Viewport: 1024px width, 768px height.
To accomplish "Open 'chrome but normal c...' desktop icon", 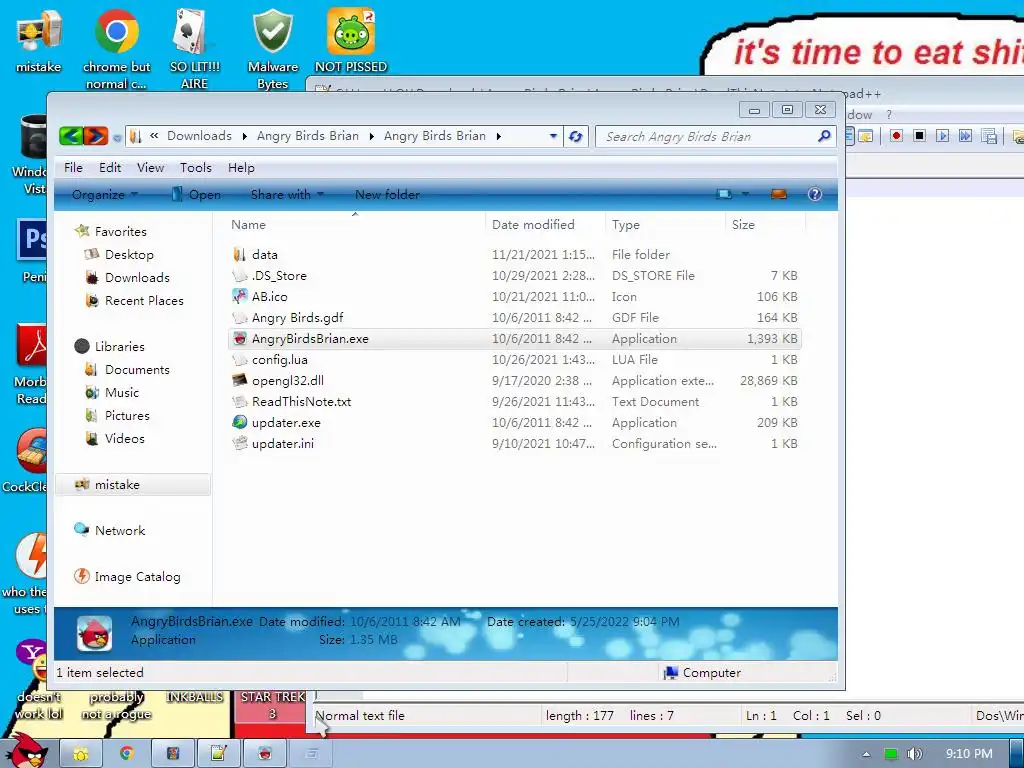I will click(x=116, y=49).
